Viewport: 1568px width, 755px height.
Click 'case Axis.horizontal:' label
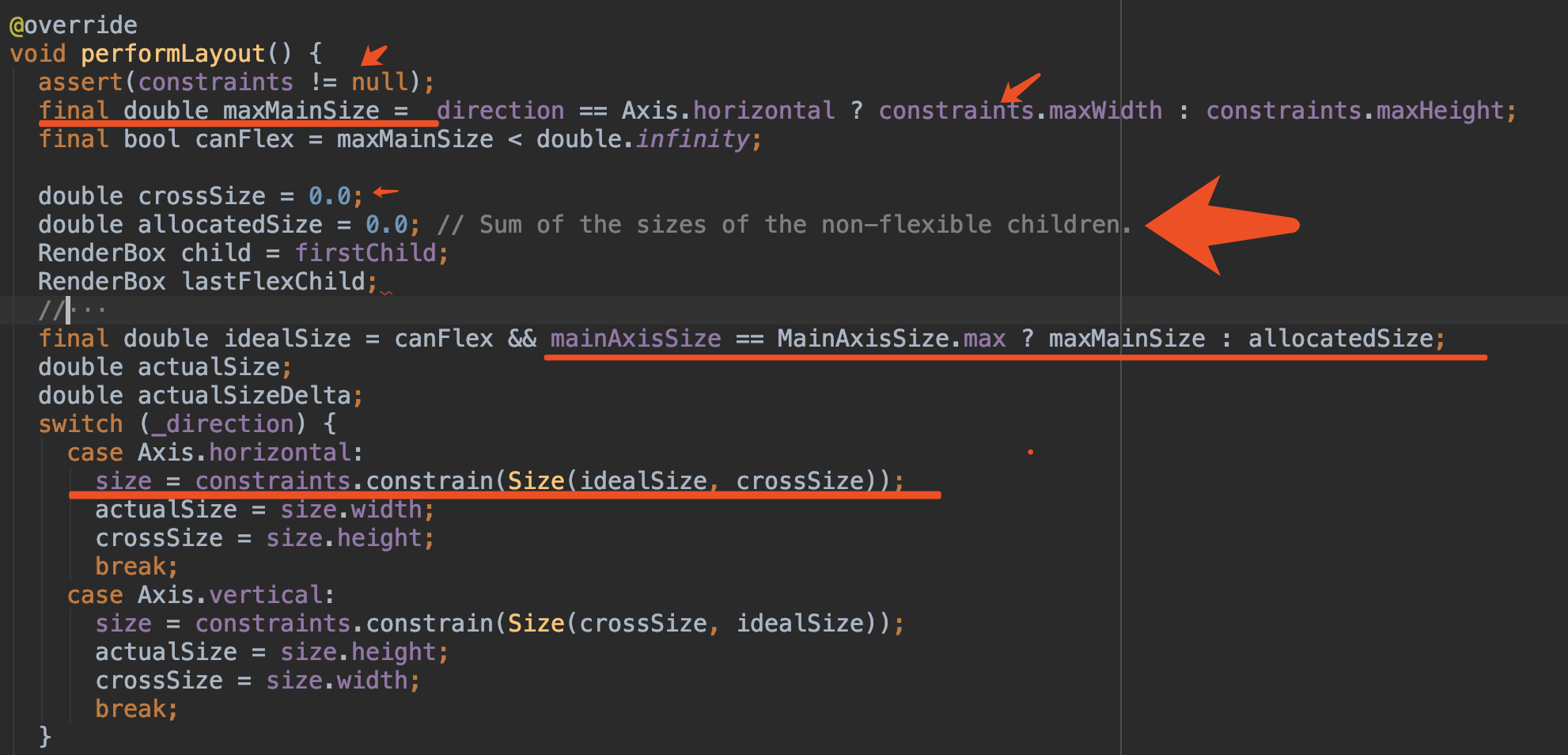coord(215,453)
